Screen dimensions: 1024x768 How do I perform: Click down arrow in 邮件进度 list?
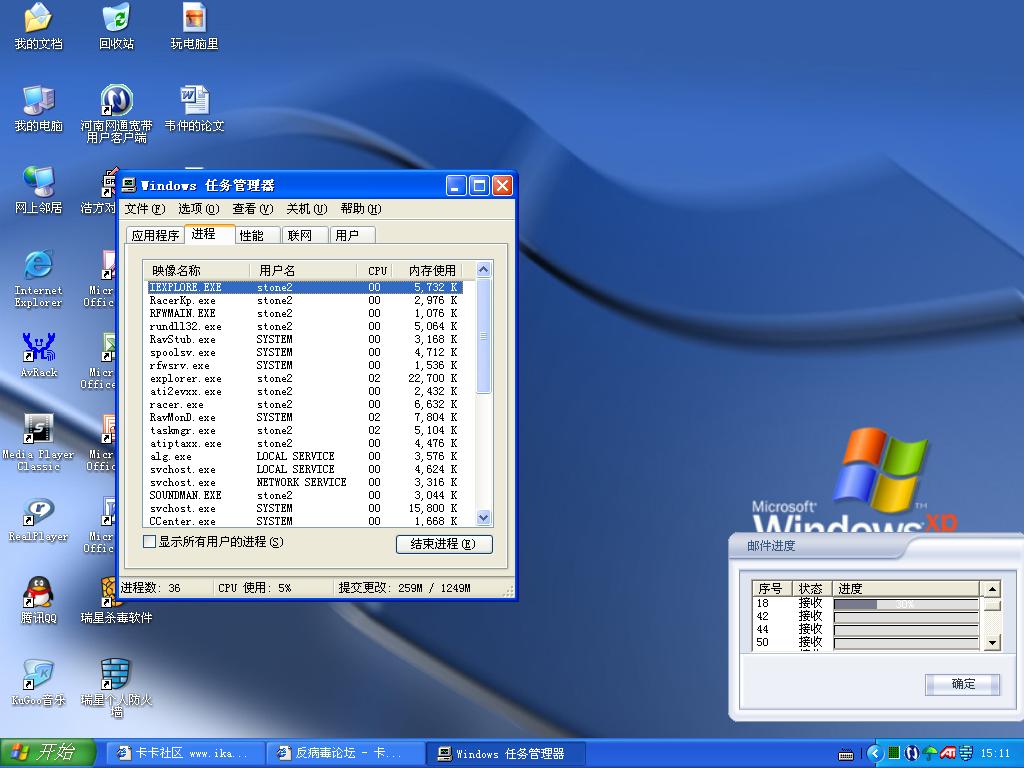coord(991,642)
